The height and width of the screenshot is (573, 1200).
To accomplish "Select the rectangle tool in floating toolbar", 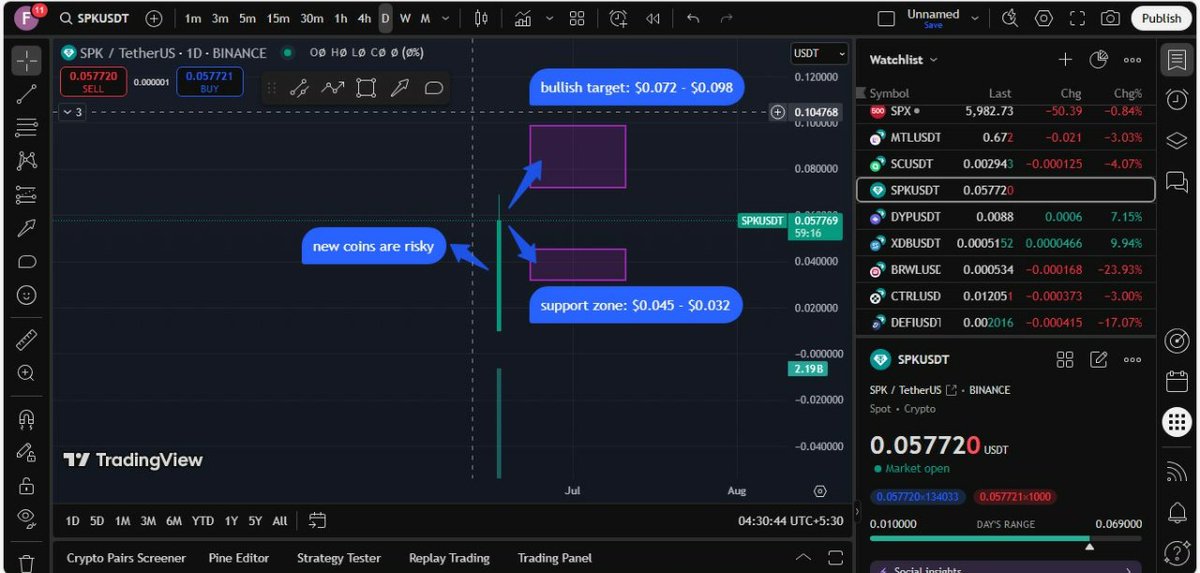I will pos(366,88).
